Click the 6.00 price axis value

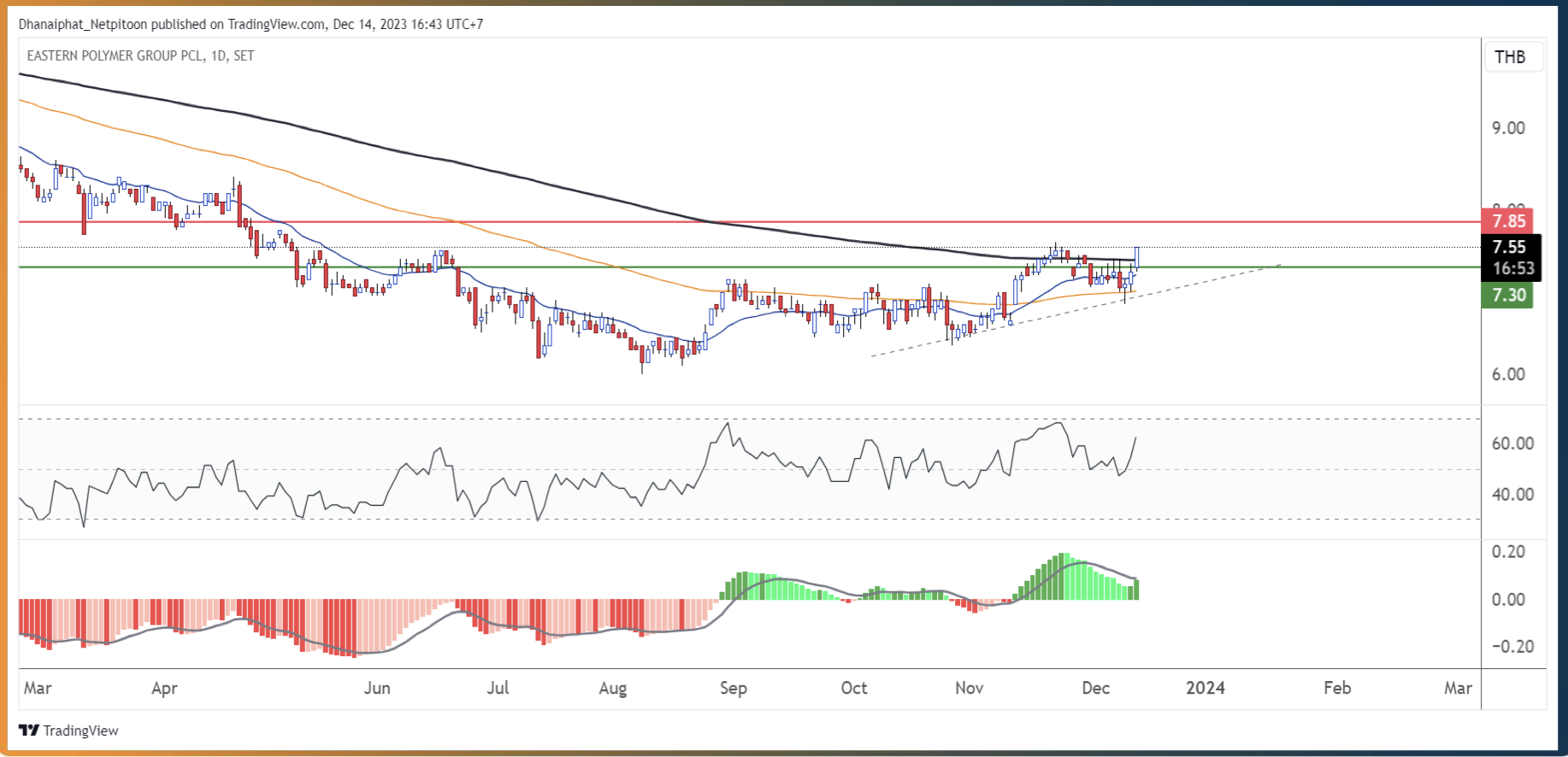point(1508,374)
